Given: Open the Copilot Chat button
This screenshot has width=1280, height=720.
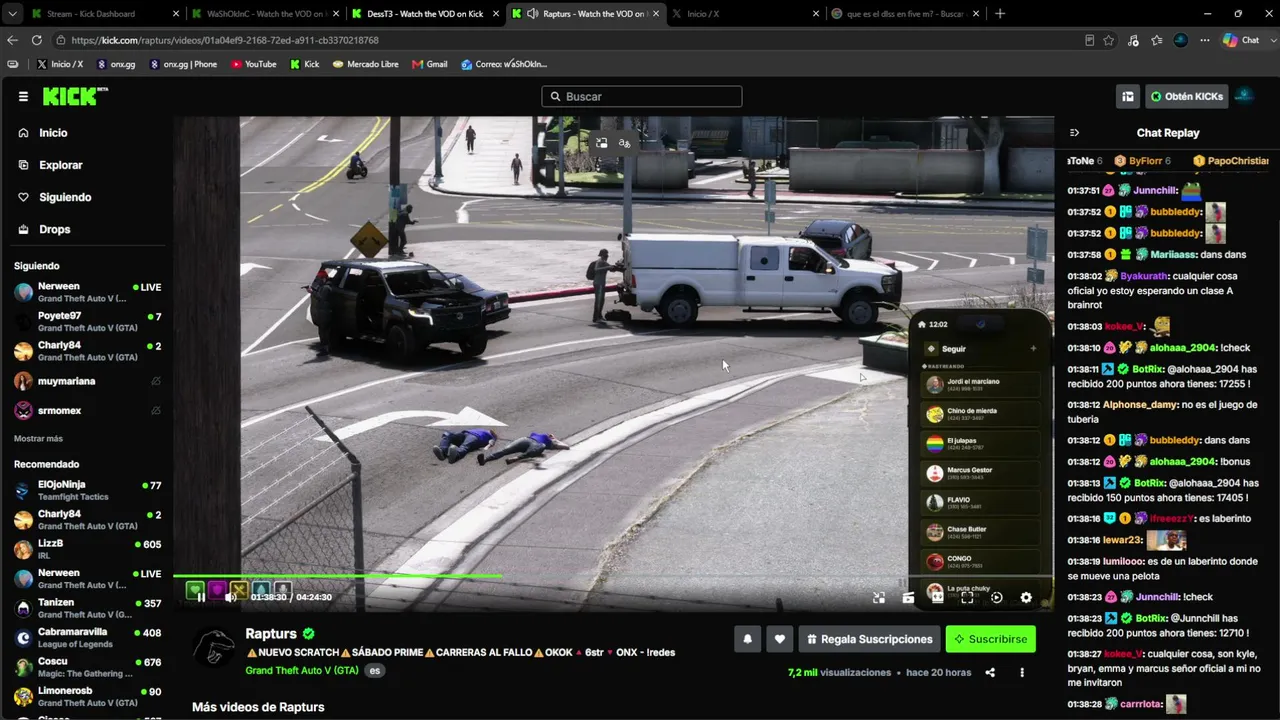Looking at the screenshot, I should click(x=1242, y=40).
